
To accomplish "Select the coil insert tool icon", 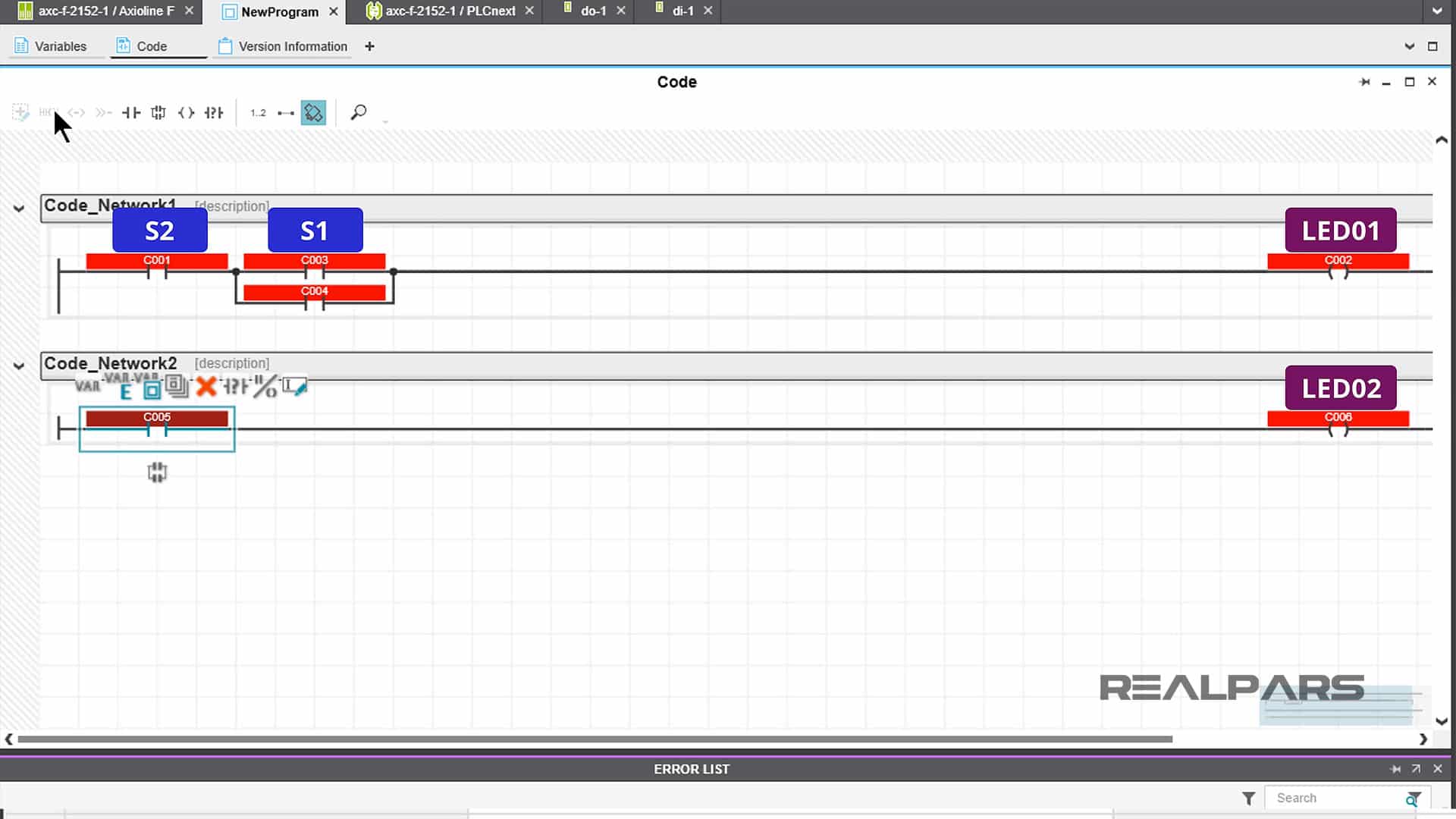I will pyautogui.click(x=186, y=112).
